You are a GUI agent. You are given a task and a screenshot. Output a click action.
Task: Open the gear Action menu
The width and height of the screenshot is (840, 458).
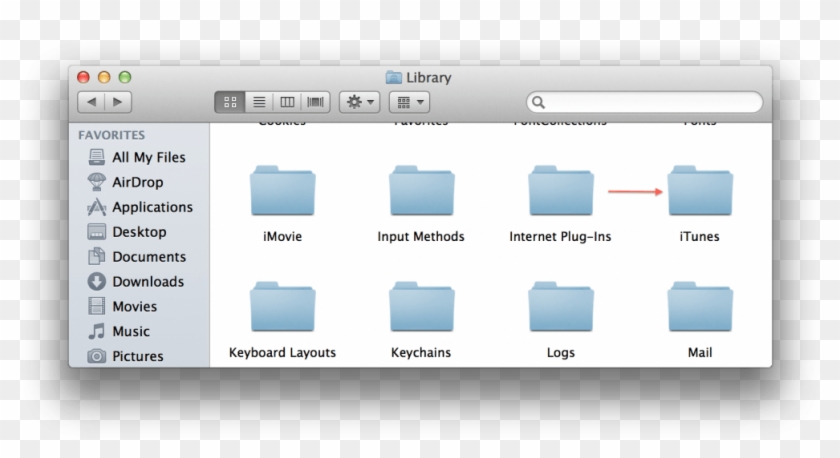pos(359,102)
